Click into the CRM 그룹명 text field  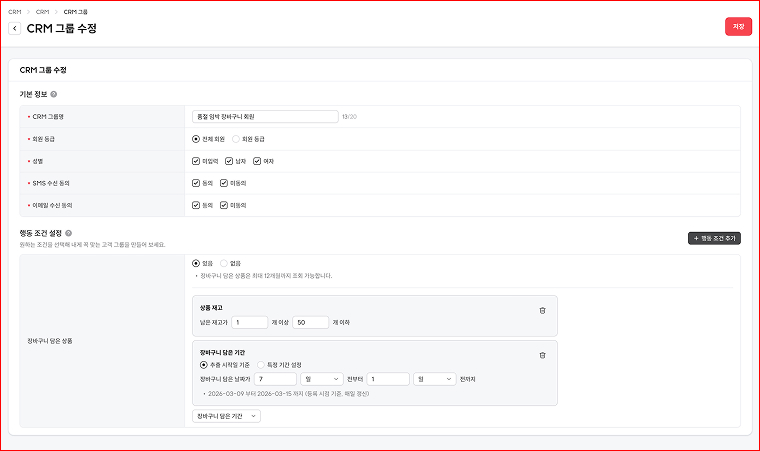pyautogui.click(x=265, y=117)
